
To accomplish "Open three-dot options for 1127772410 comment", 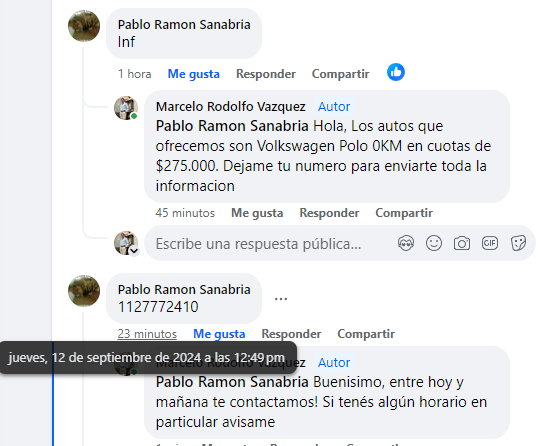I will 281,298.
